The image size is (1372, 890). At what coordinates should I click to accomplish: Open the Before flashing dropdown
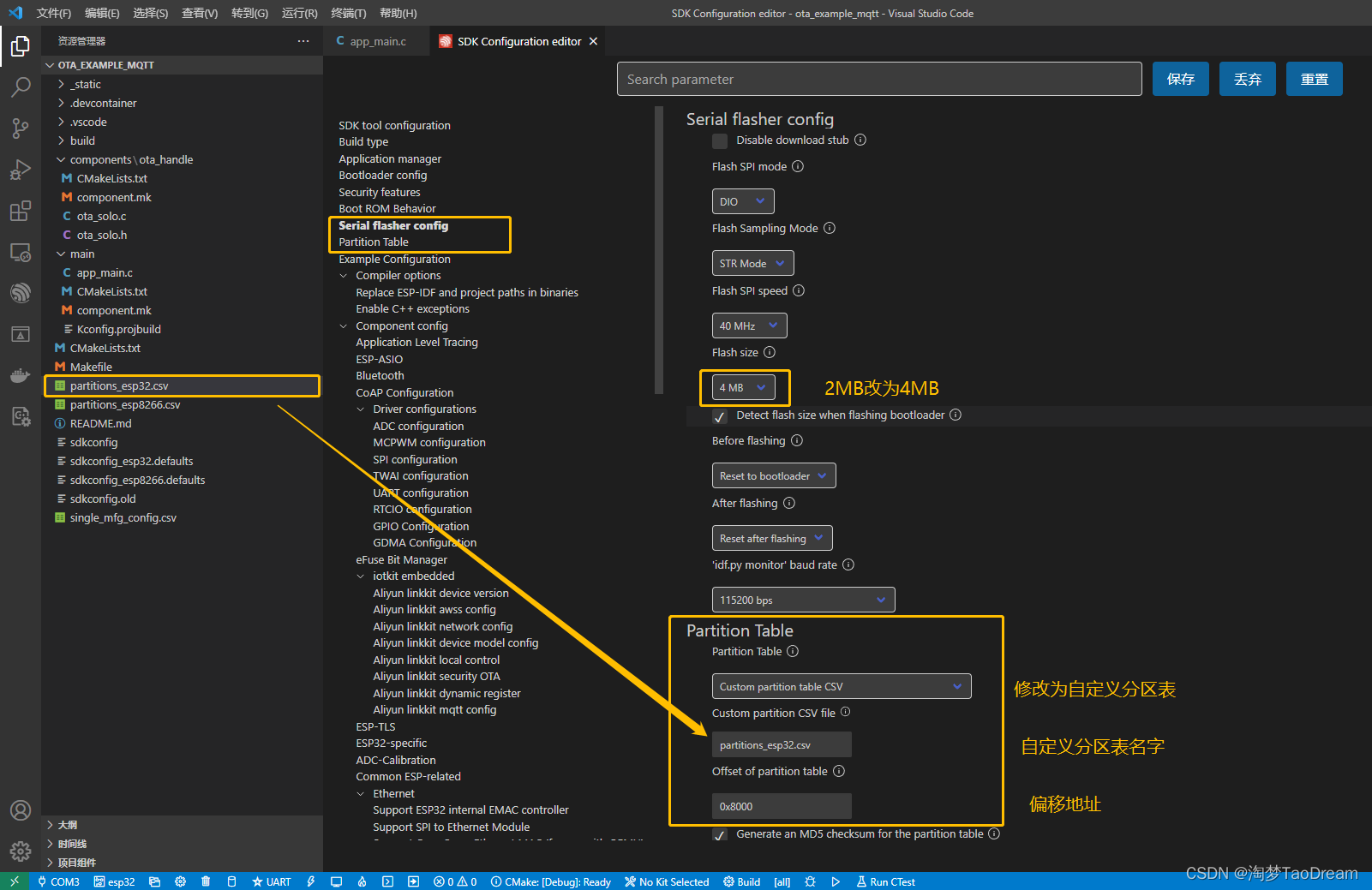[x=774, y=475]
